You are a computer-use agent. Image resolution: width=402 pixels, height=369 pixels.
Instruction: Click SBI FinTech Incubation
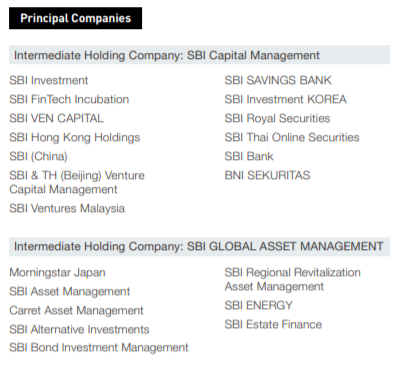click(69, 99)
